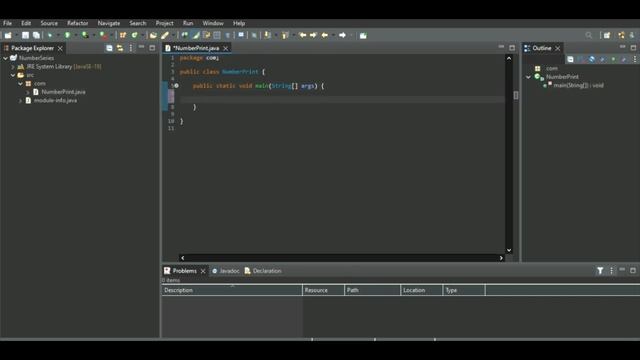Toggle Hide Static Members in Outline

point(602,59)
